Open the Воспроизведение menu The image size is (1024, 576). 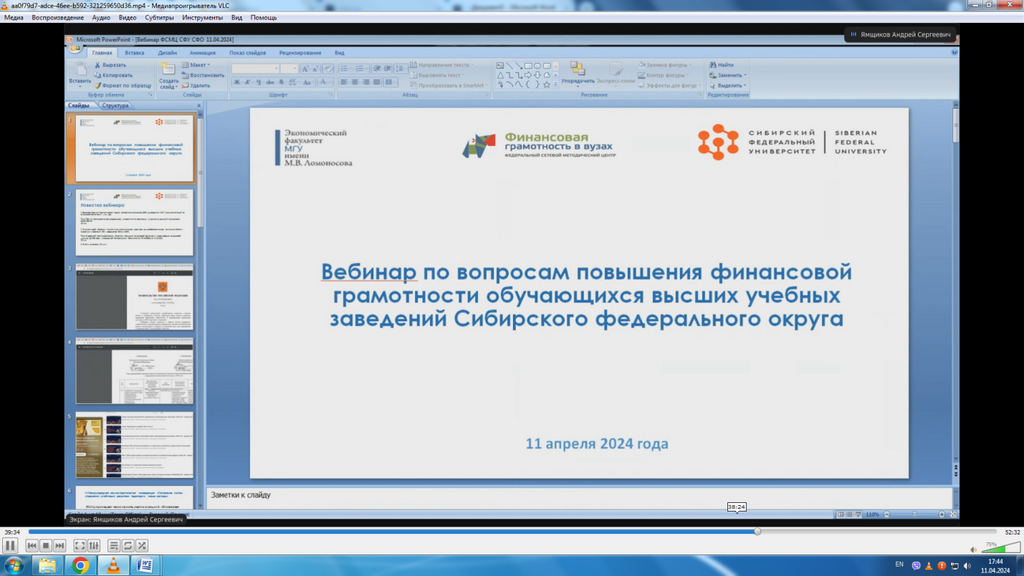[57, 18]
